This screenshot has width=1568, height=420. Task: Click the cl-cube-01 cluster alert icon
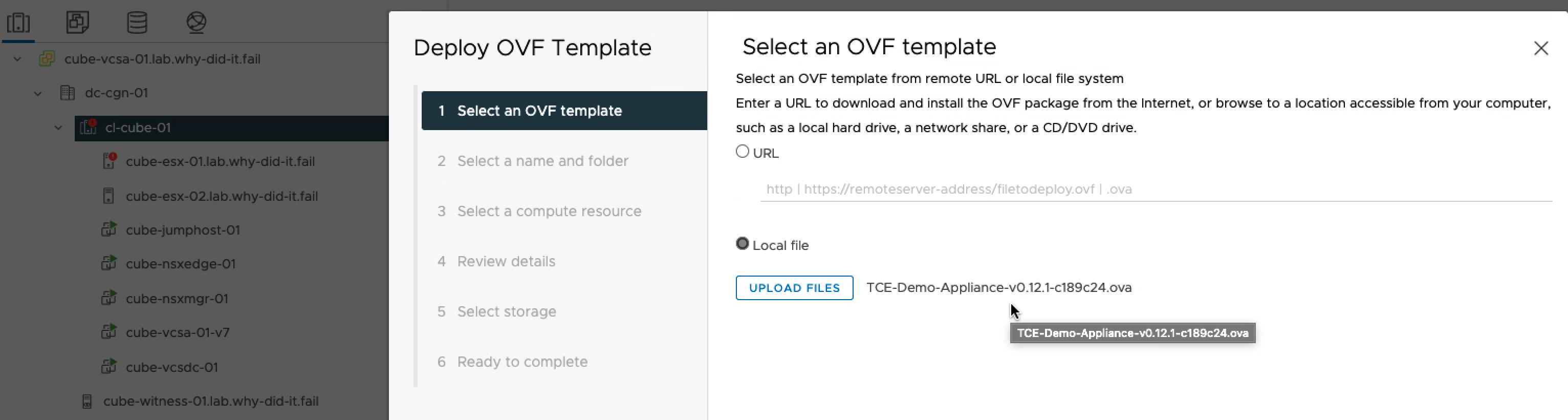tap(88, 128)
